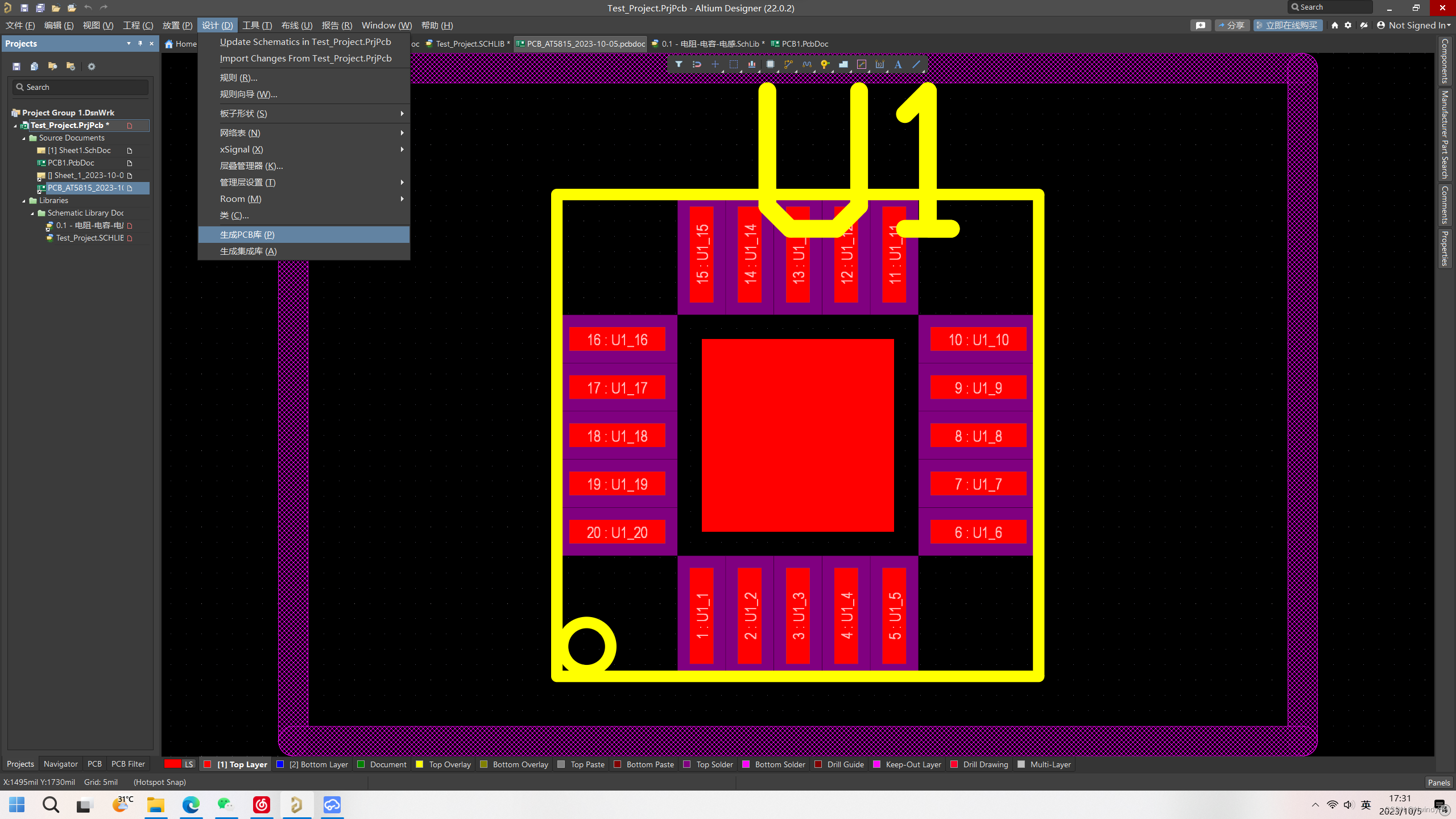Toggle Top Overlay layer color swatch
Image resolution: width=1456 pixels, height=819 pixels.
420,764
